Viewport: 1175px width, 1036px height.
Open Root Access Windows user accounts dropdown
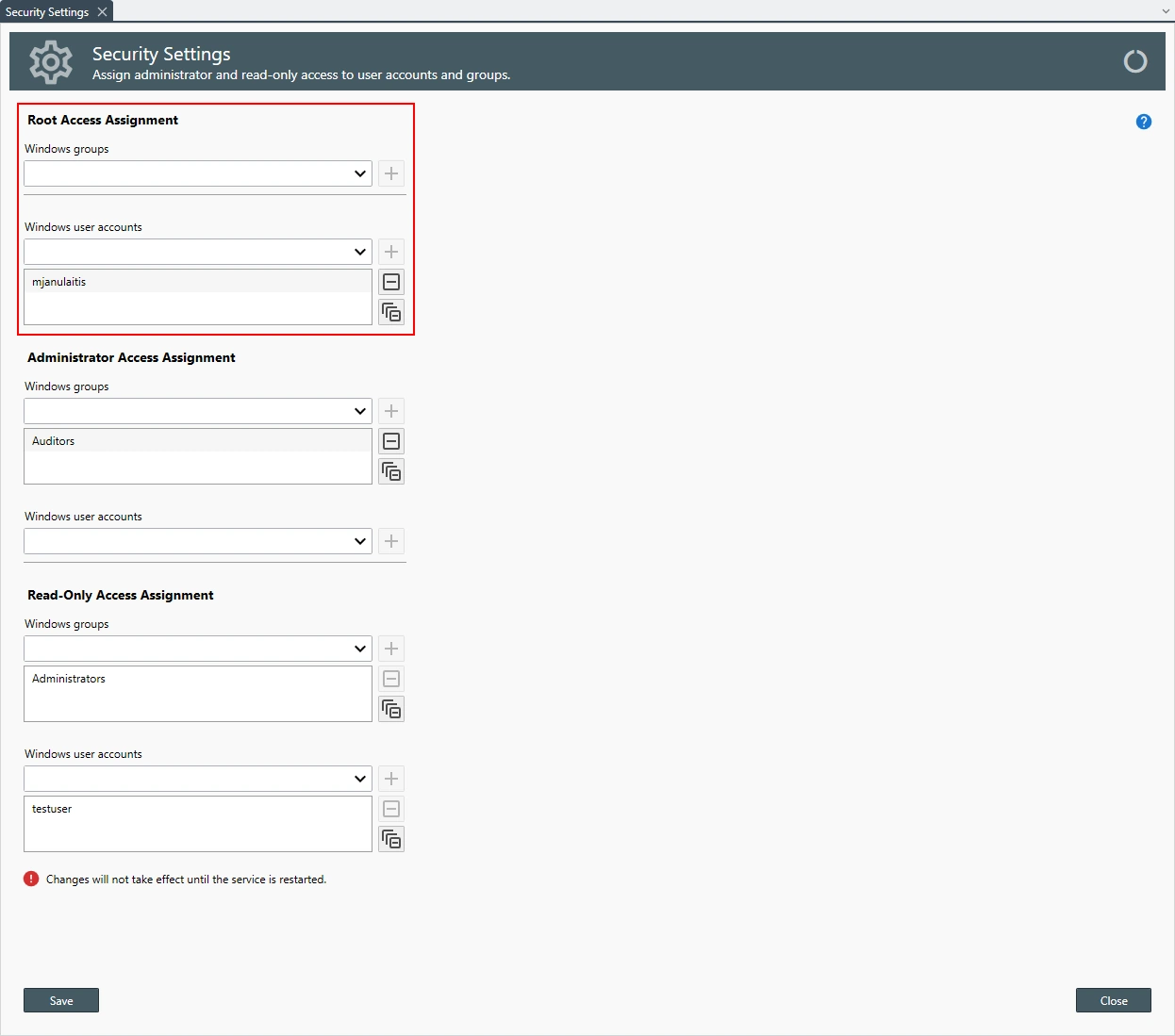click(x=198, y=252)
